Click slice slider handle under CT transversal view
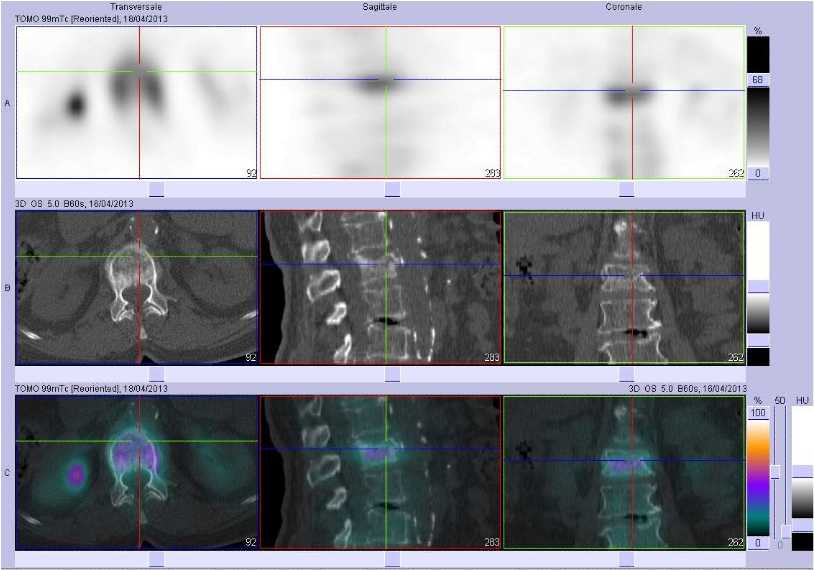Image resolution: width=814 pixels, height=570 pixels. [156, 374]
